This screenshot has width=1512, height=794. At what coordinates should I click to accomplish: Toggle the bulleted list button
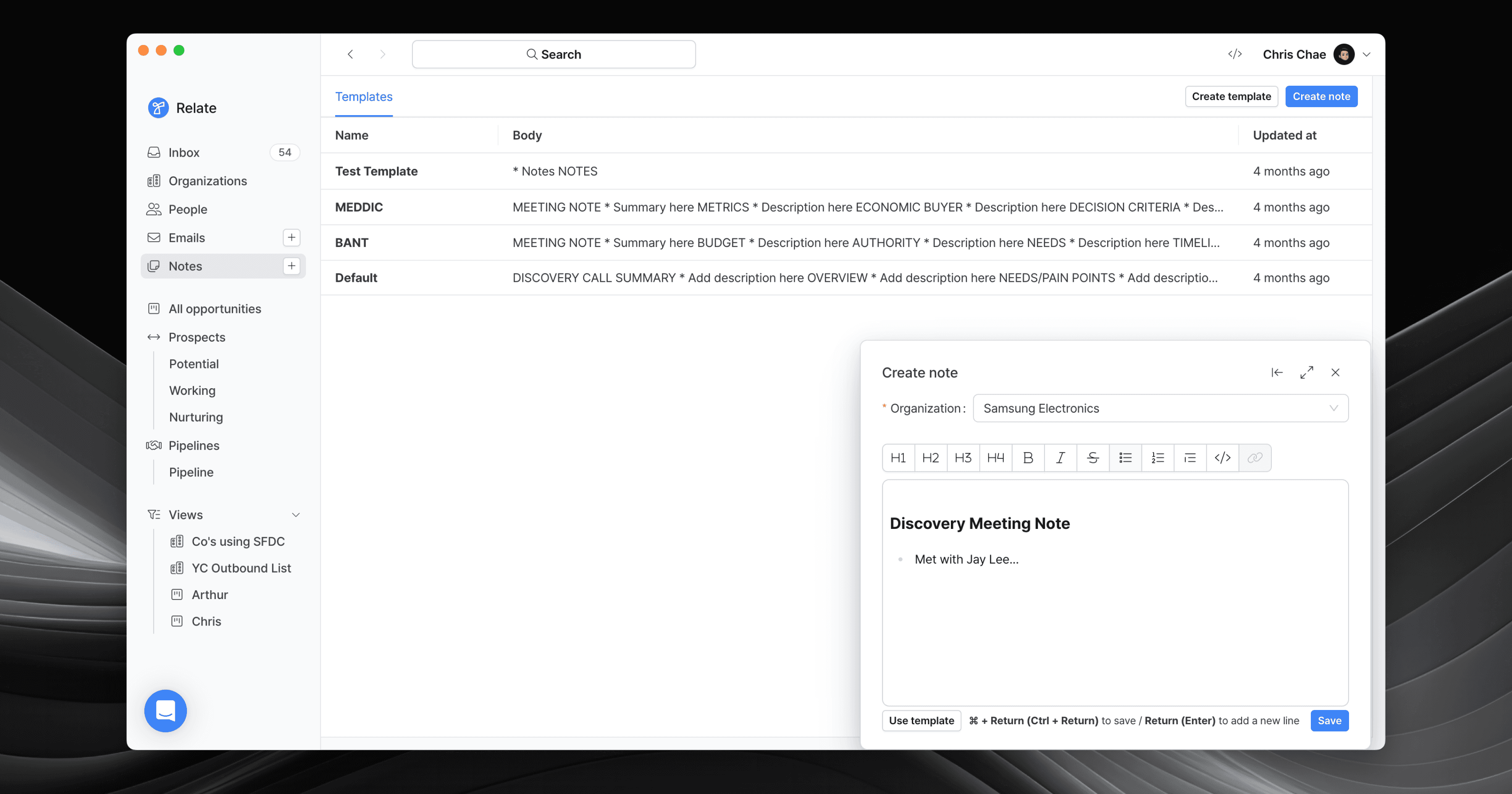pyautogui.click(x=1125, y=457)
